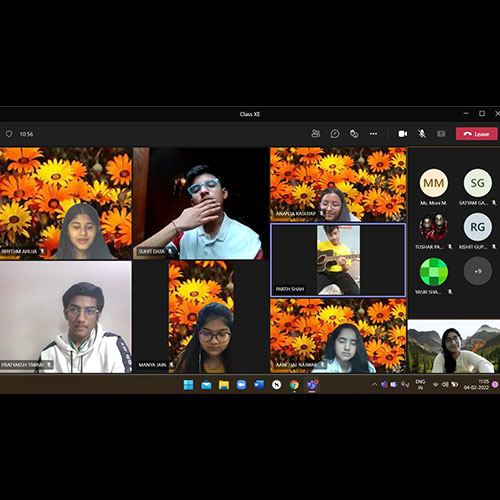
Task: Open the participants panel icon
Action: tap(315, 134)
